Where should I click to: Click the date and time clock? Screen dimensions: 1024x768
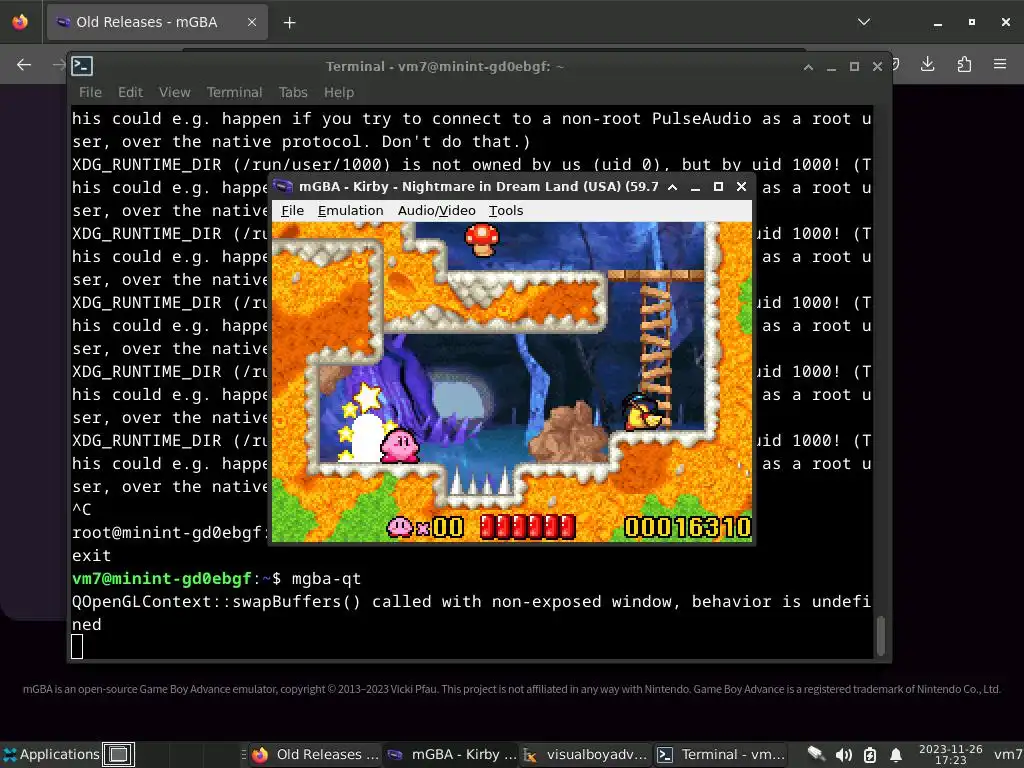click(950, 754)
